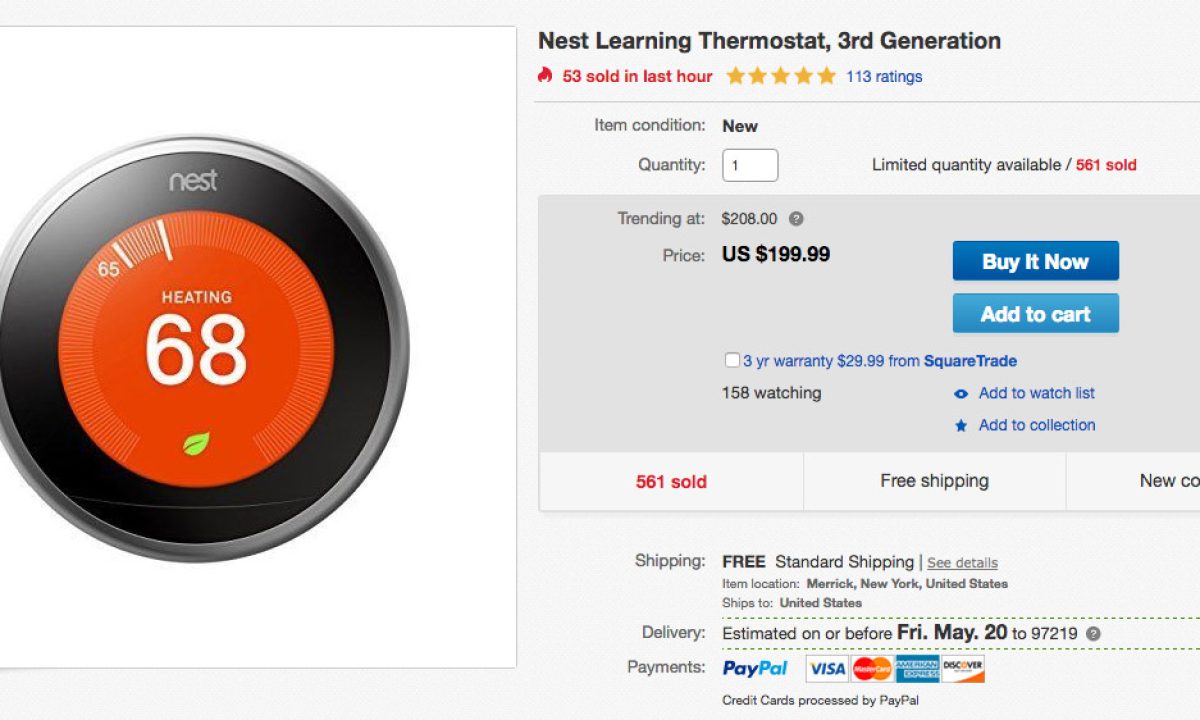Viewport: 1200px width, 720px height.
Task: Click the Discover card icon
Action: [x=963, y=668]
